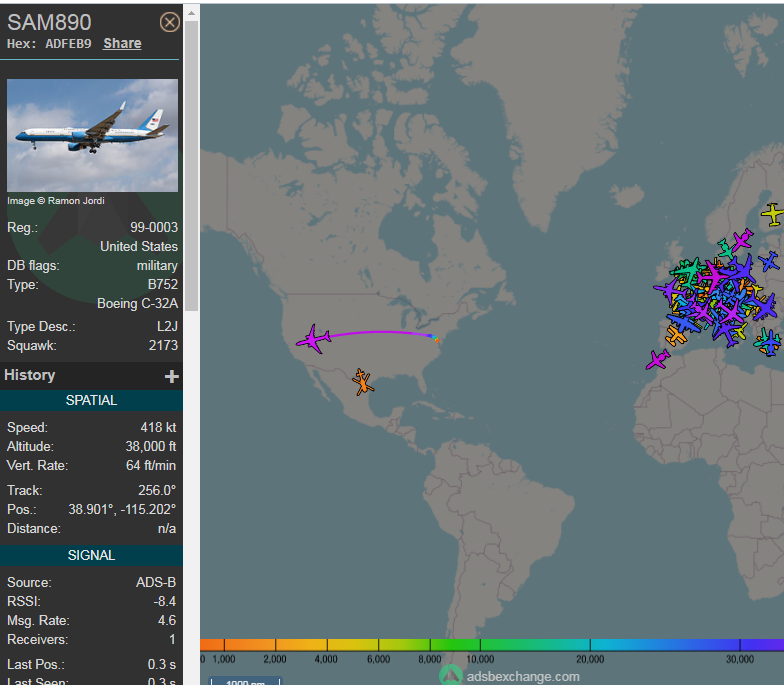Open the C-32A aircraft photo thumbnail
Screen dimensions: 784x685
(x=92, y=135)
